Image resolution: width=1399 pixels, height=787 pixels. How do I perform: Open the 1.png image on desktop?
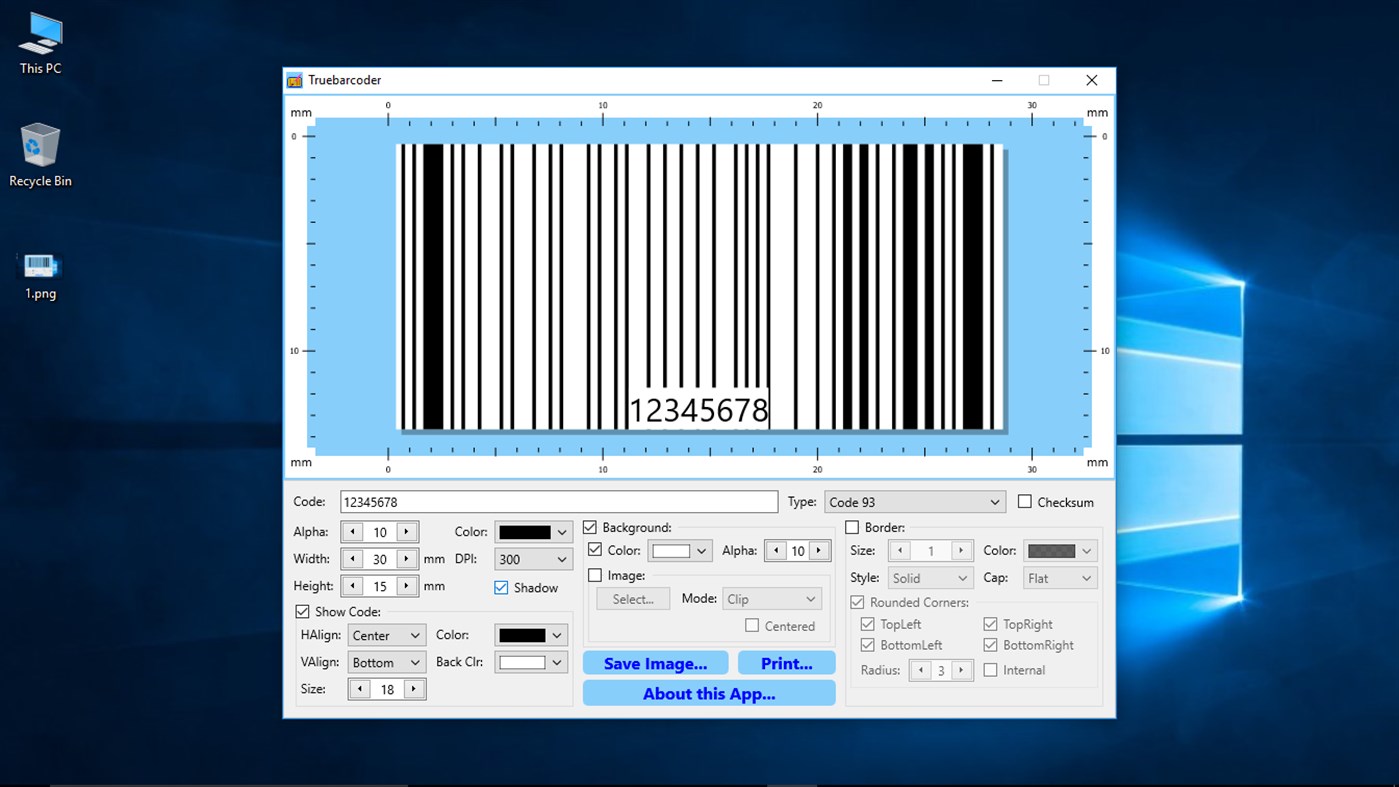pos(40,267)
